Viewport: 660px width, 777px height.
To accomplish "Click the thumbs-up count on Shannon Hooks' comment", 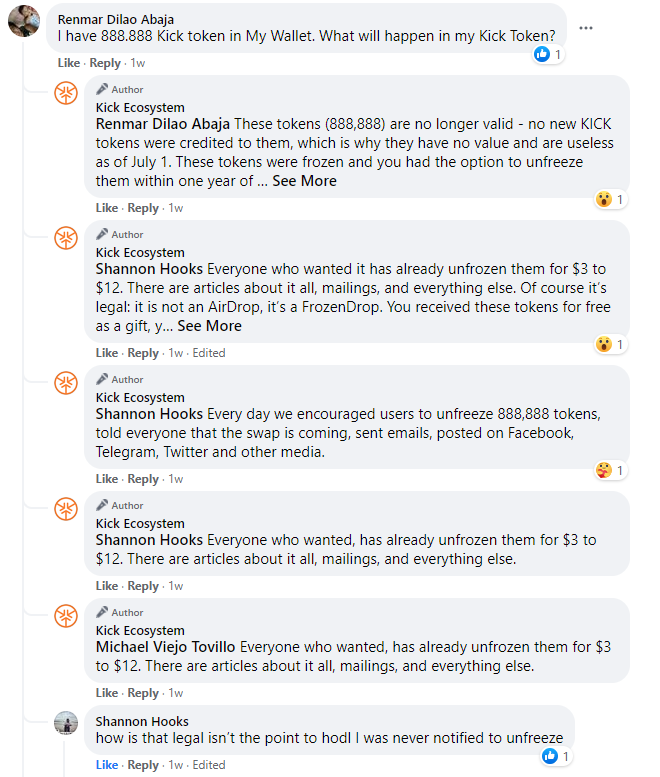I will click(557, 756).
